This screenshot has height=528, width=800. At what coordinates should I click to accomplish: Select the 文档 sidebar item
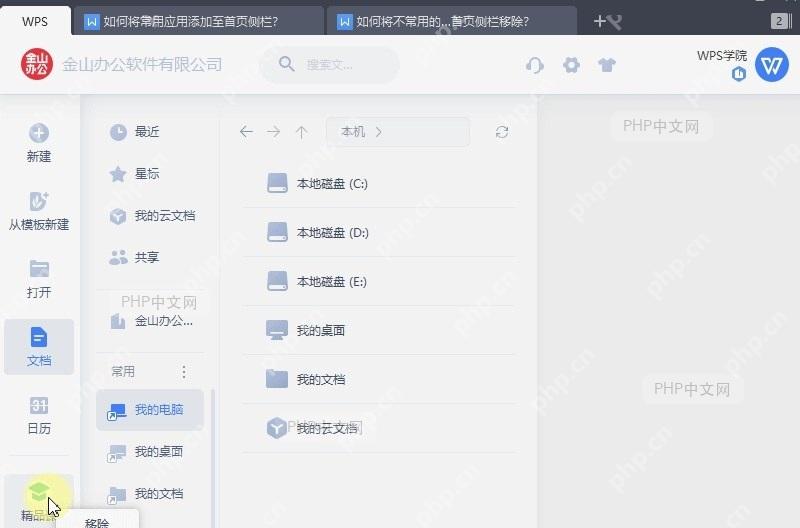[39, 347]
